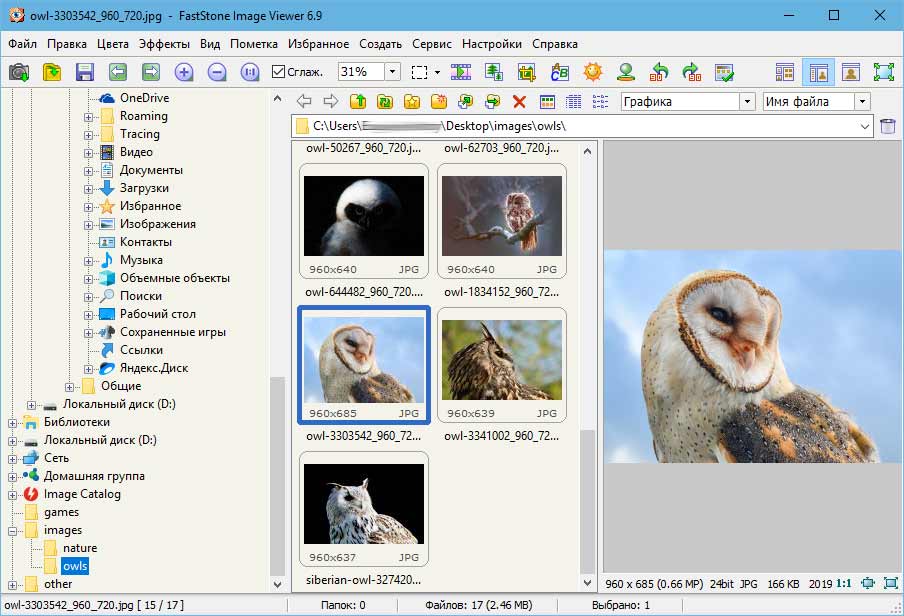904x616 pixels.
Task: Click the Save As floppy disk icon
Action: coord(85,72)
